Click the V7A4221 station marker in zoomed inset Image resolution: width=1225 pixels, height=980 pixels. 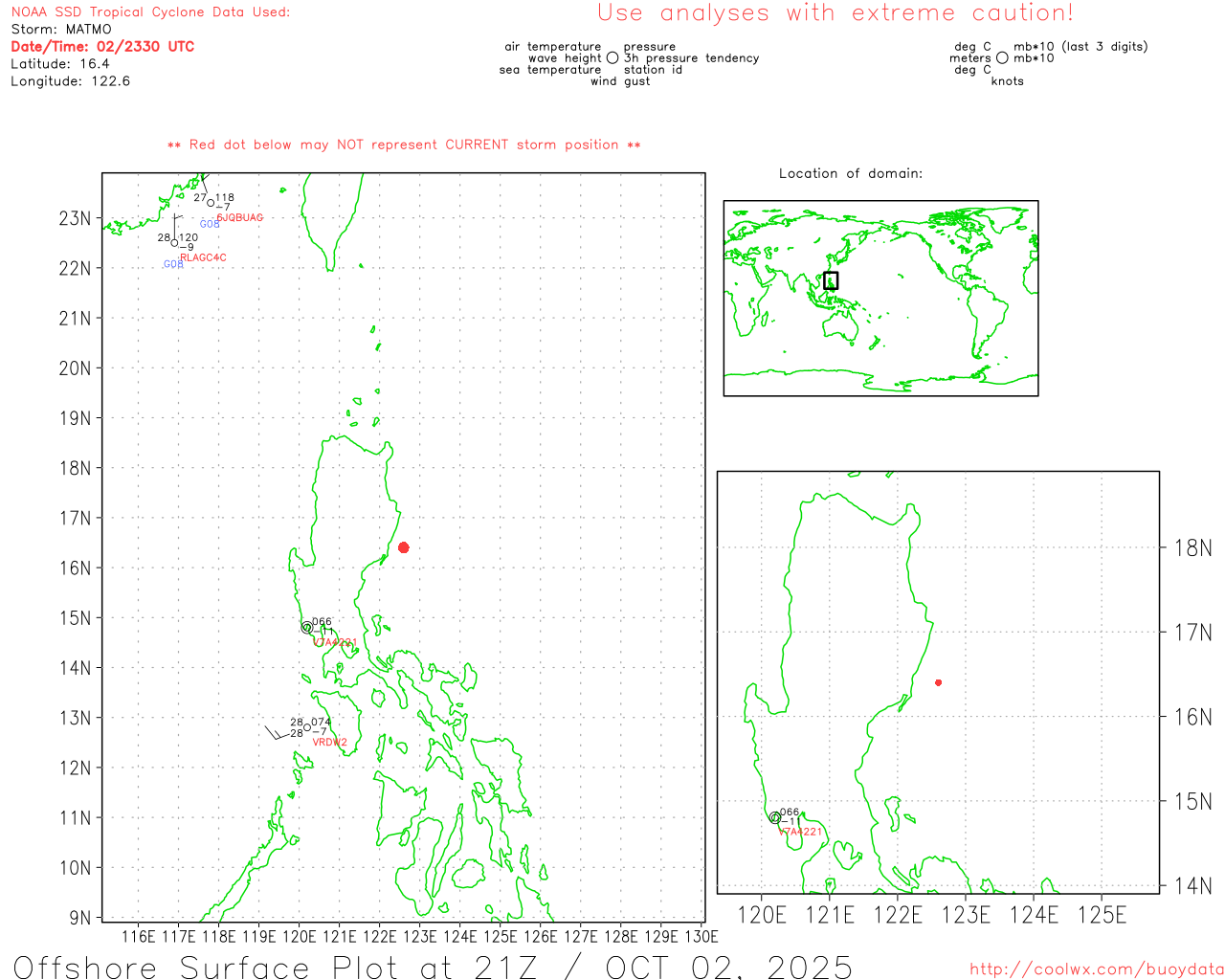point(775,818)
